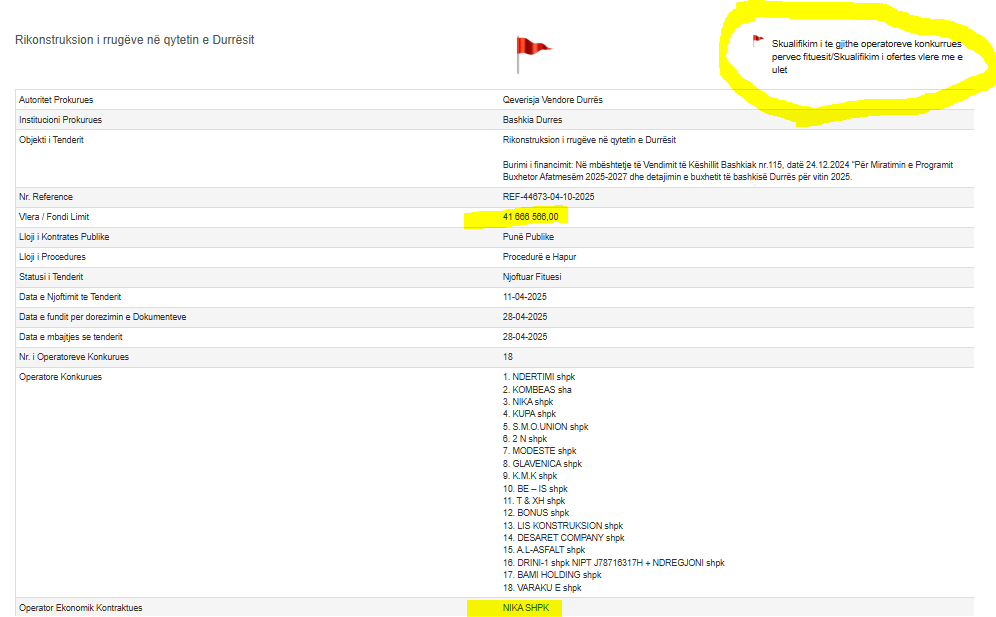Click KOMBEAS sha in the operators list

click(x=537, y=390)
